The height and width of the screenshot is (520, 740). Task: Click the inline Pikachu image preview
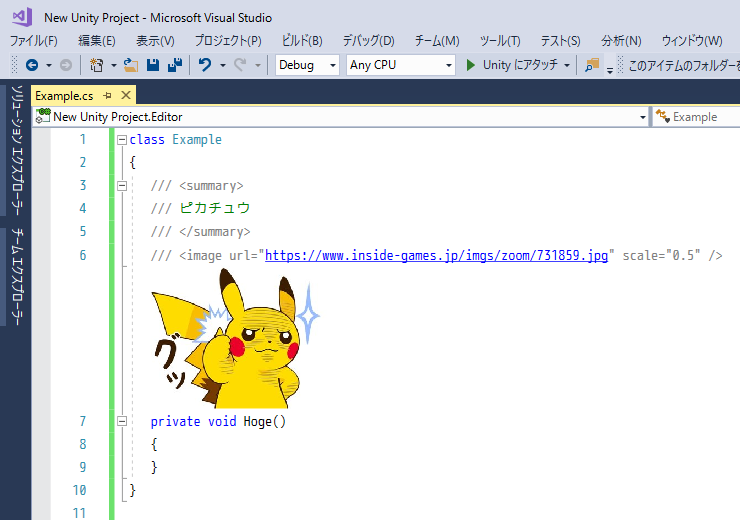[x=235, y=338]
